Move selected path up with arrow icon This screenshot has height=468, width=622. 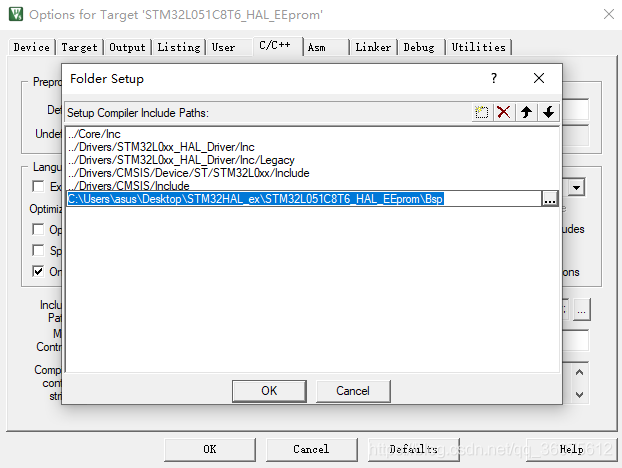tap(526, 112)
